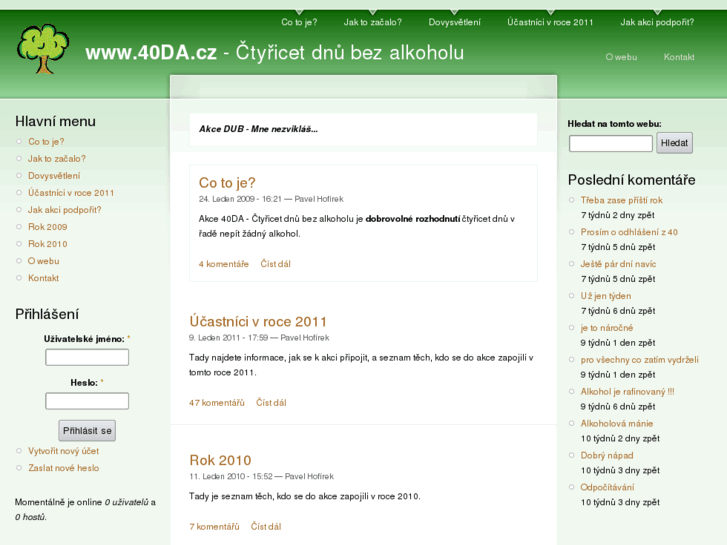Click the 'Přihlásit se' button
The image size is (727, 545).
87,431
